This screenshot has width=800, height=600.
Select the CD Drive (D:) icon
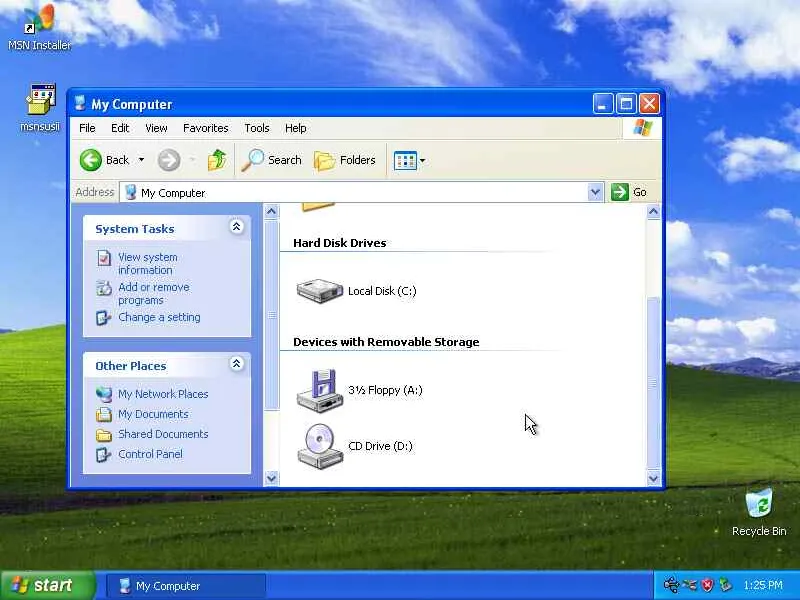click(320, 446)
